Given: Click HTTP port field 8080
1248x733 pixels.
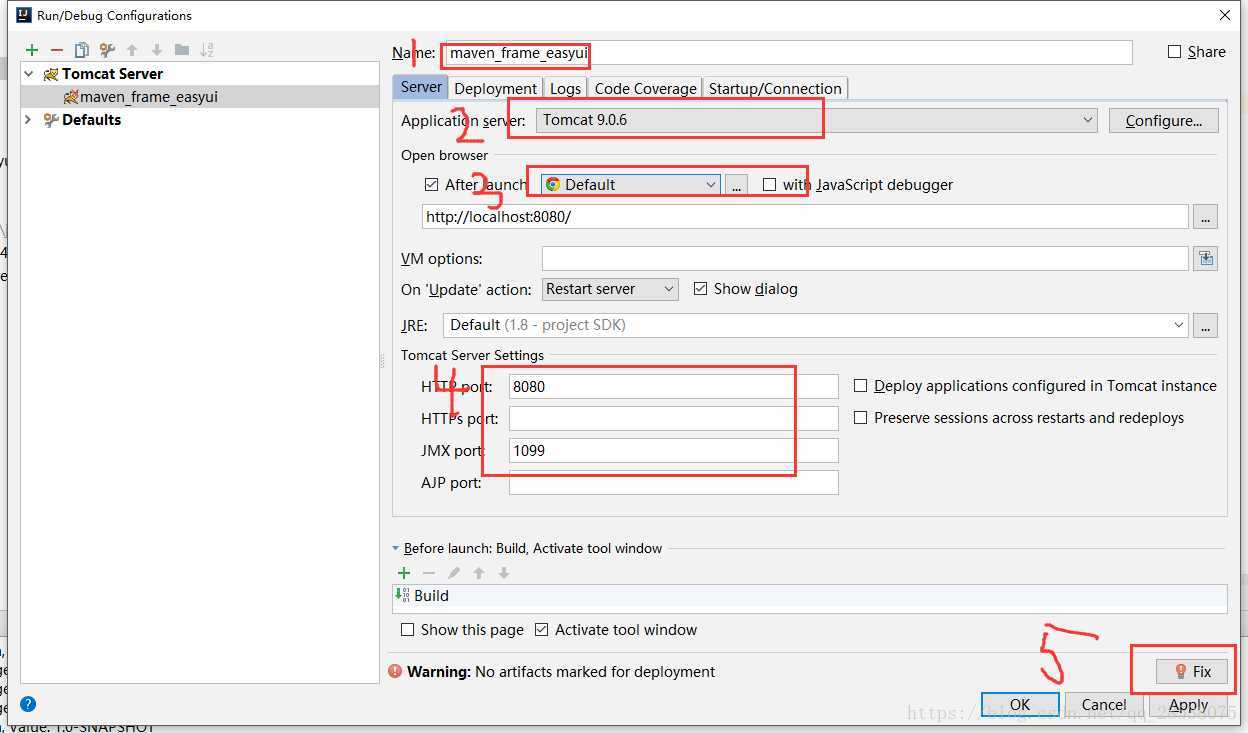Looking at the screenshot, I should pos(673,386).
